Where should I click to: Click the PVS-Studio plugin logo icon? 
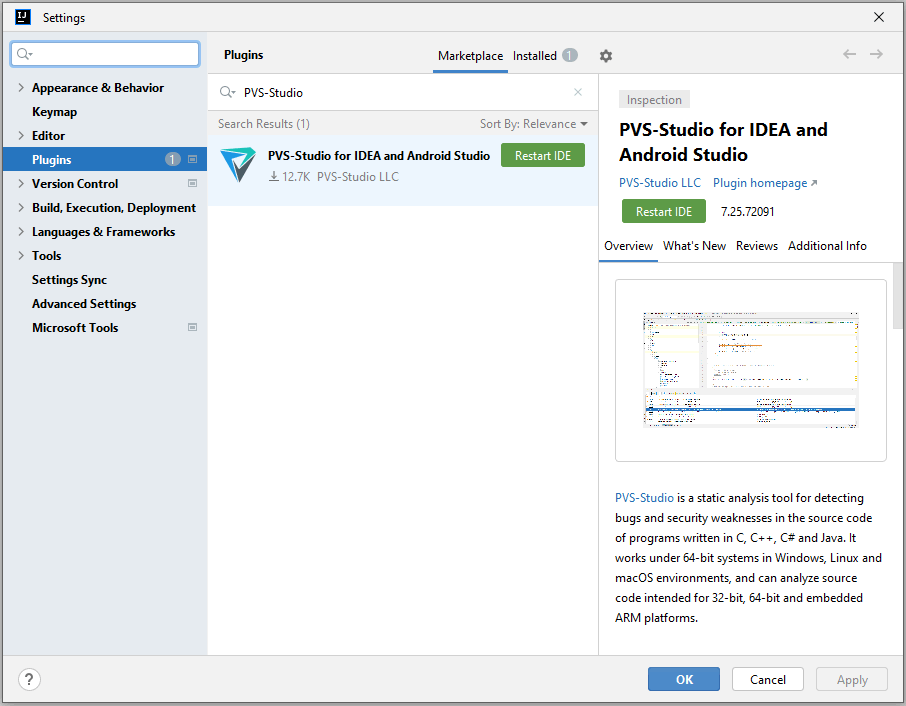tap(238, 165)
